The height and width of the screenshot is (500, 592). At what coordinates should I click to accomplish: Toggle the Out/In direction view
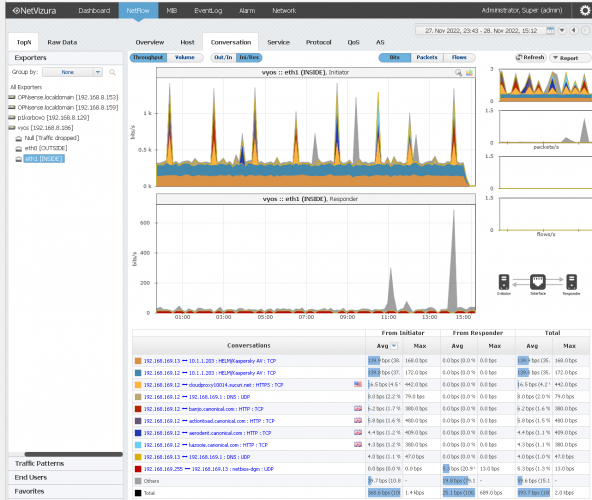(x=223, y=57)
